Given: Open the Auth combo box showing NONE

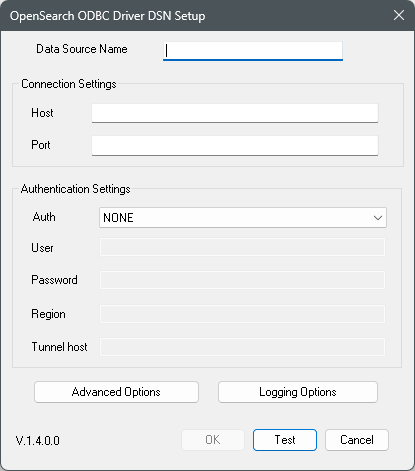Looking at the screenshot, I should pyautogui.click(x=243, y=218).
